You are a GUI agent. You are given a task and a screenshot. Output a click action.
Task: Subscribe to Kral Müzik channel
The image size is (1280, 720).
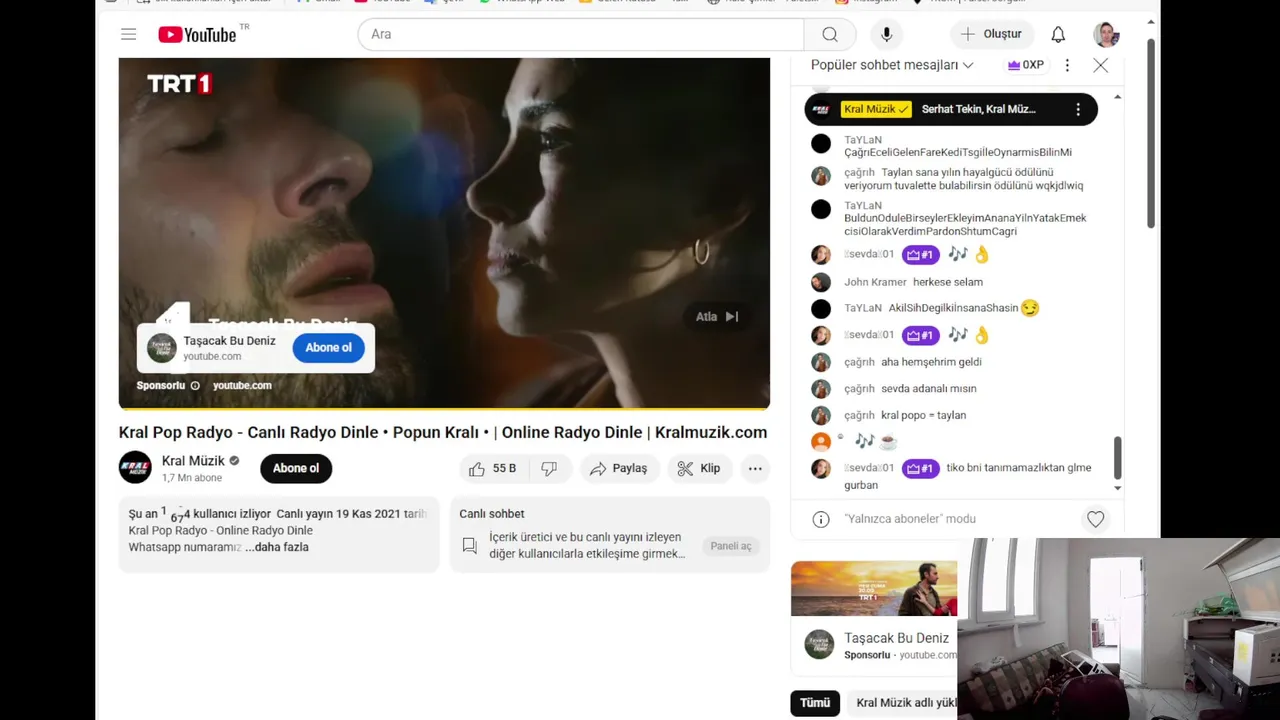pos(296,468)
